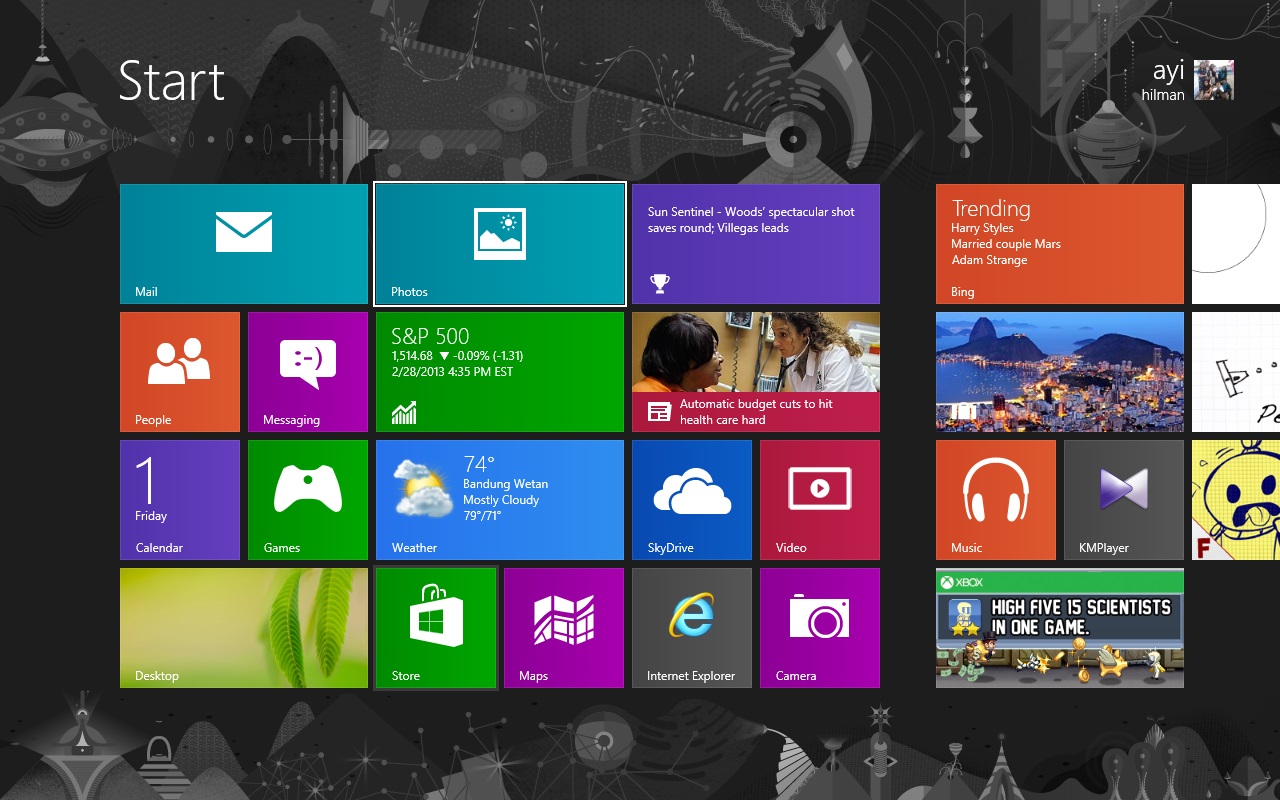
Task: Open the Maps tile
Action: point(564,628)
